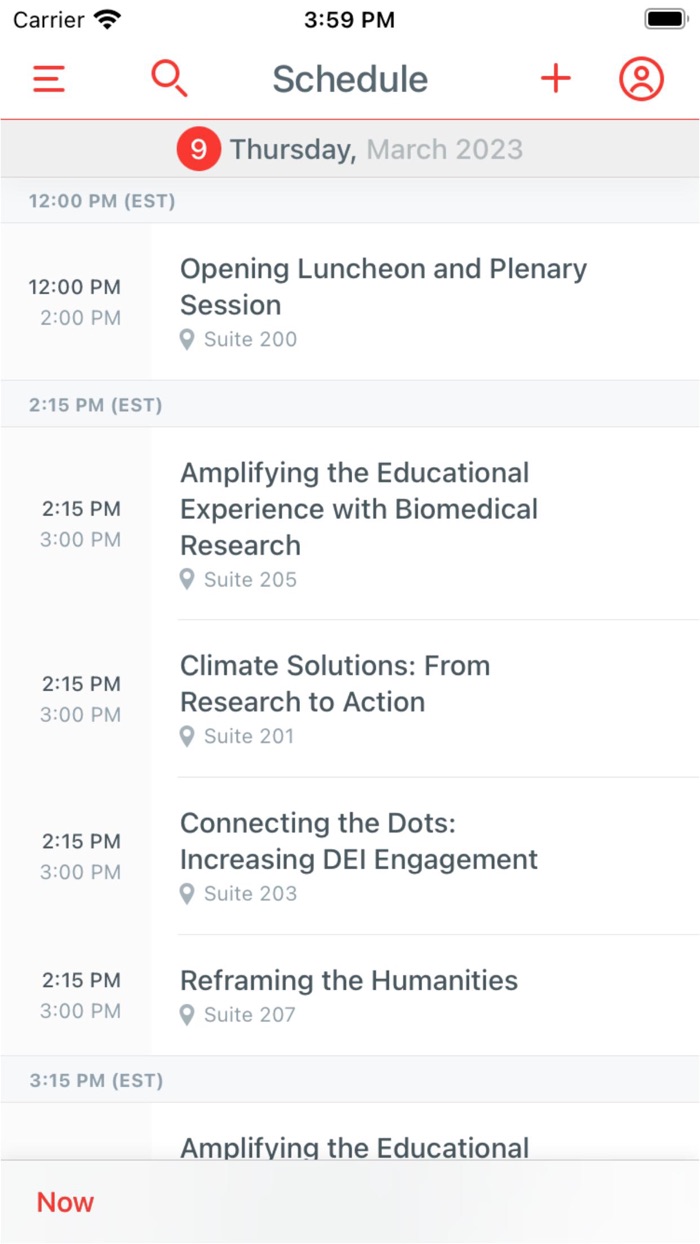Image resolution: width=700 pixels, height=1244 pixels.
Task: Open Climate Solutions: From Research to Action
Action: tap(335, 684)
